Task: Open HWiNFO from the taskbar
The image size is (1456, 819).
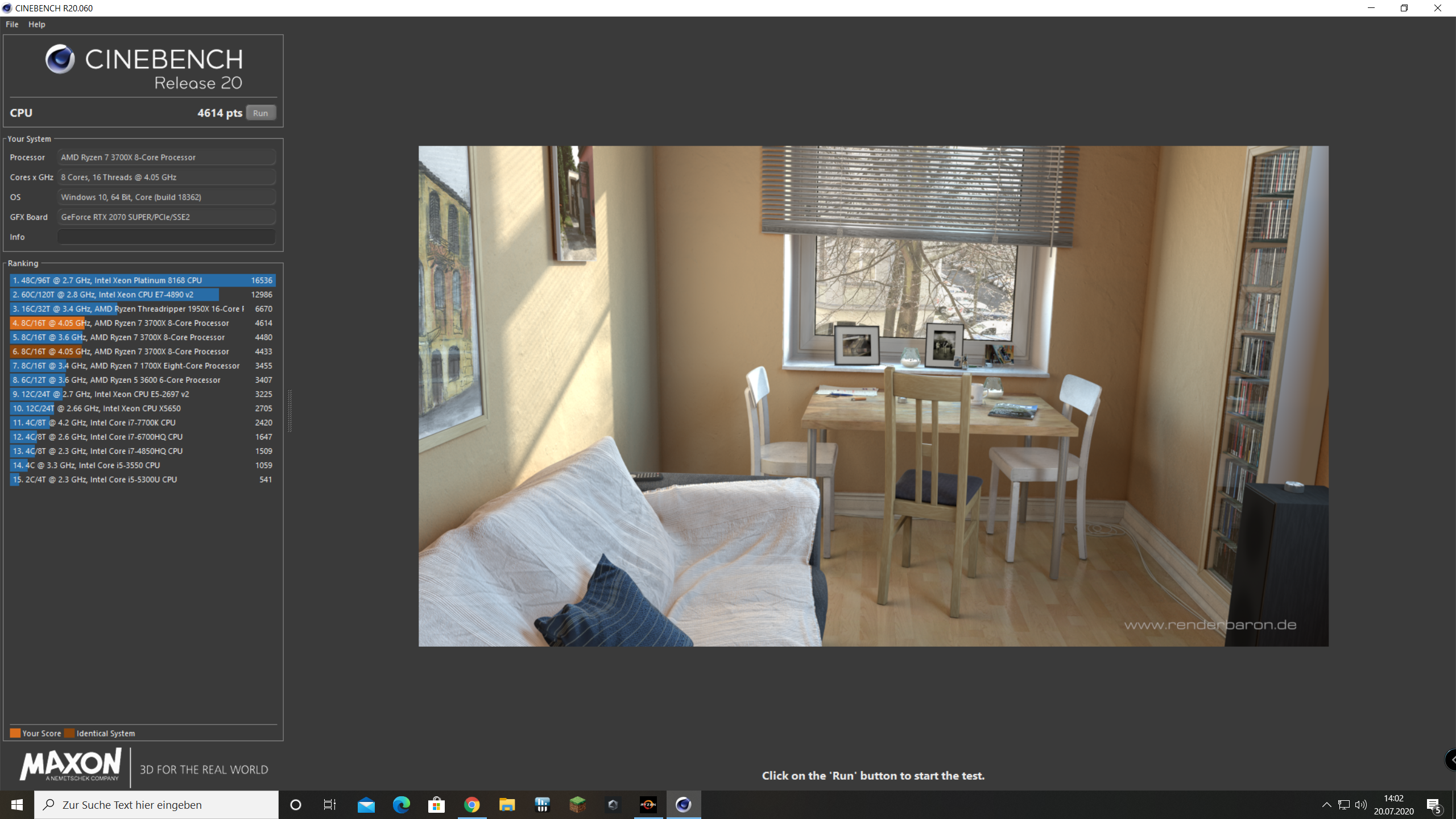Action: (542, 805)
